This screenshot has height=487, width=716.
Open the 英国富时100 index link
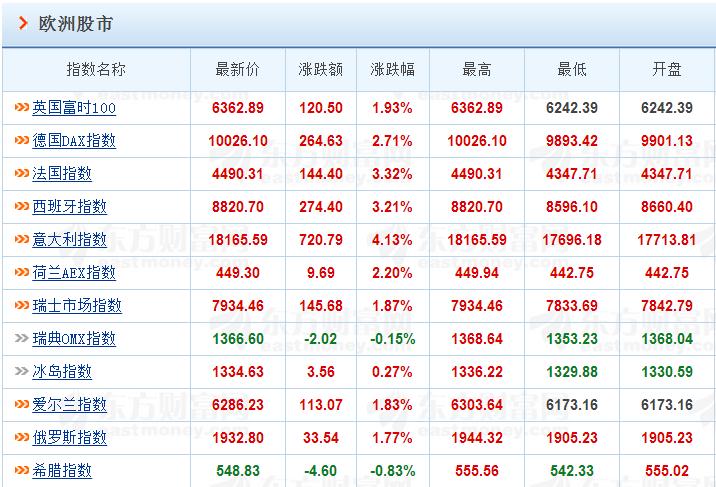73,108
